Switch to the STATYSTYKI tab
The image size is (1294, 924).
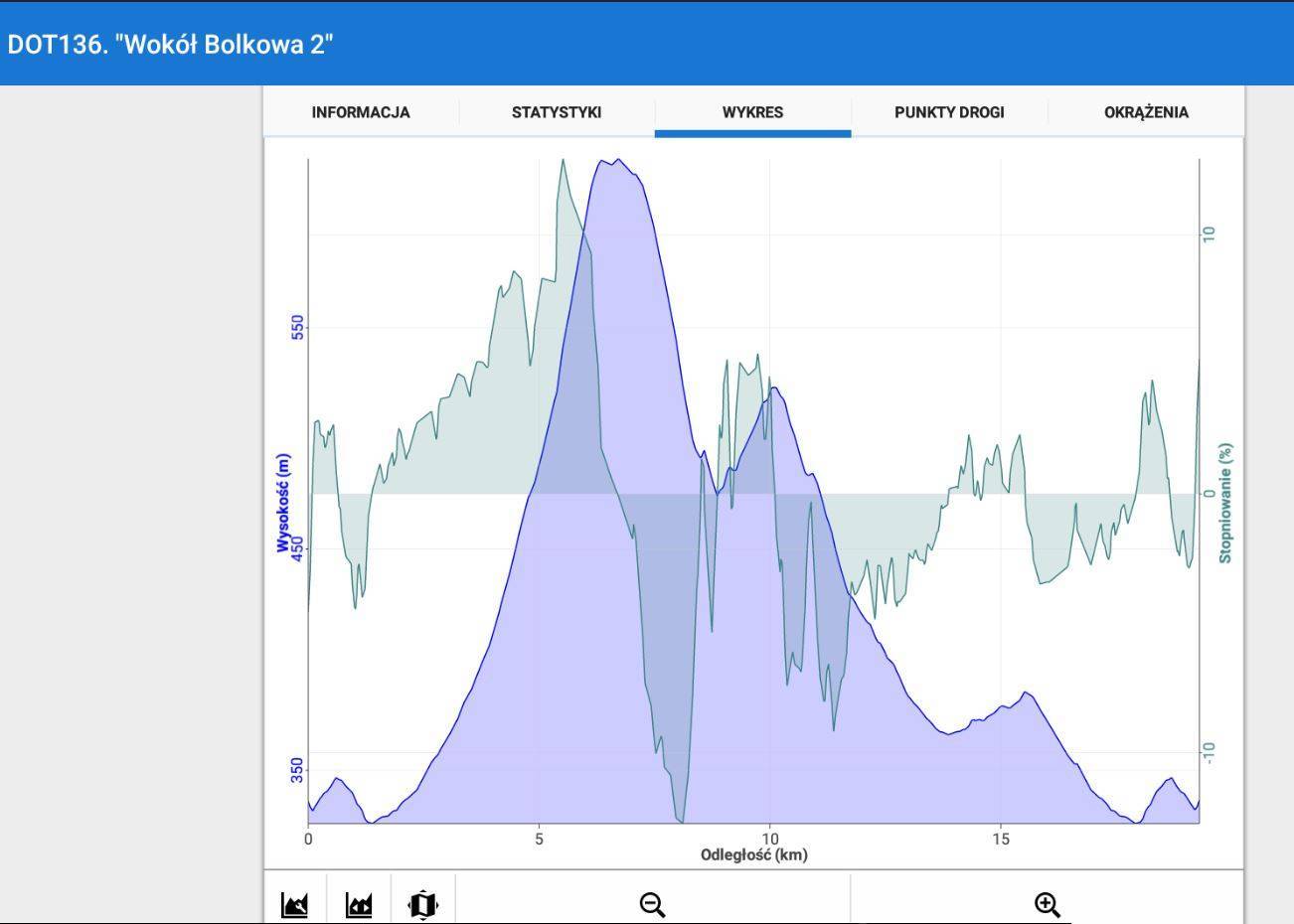[x=556, y=112]
